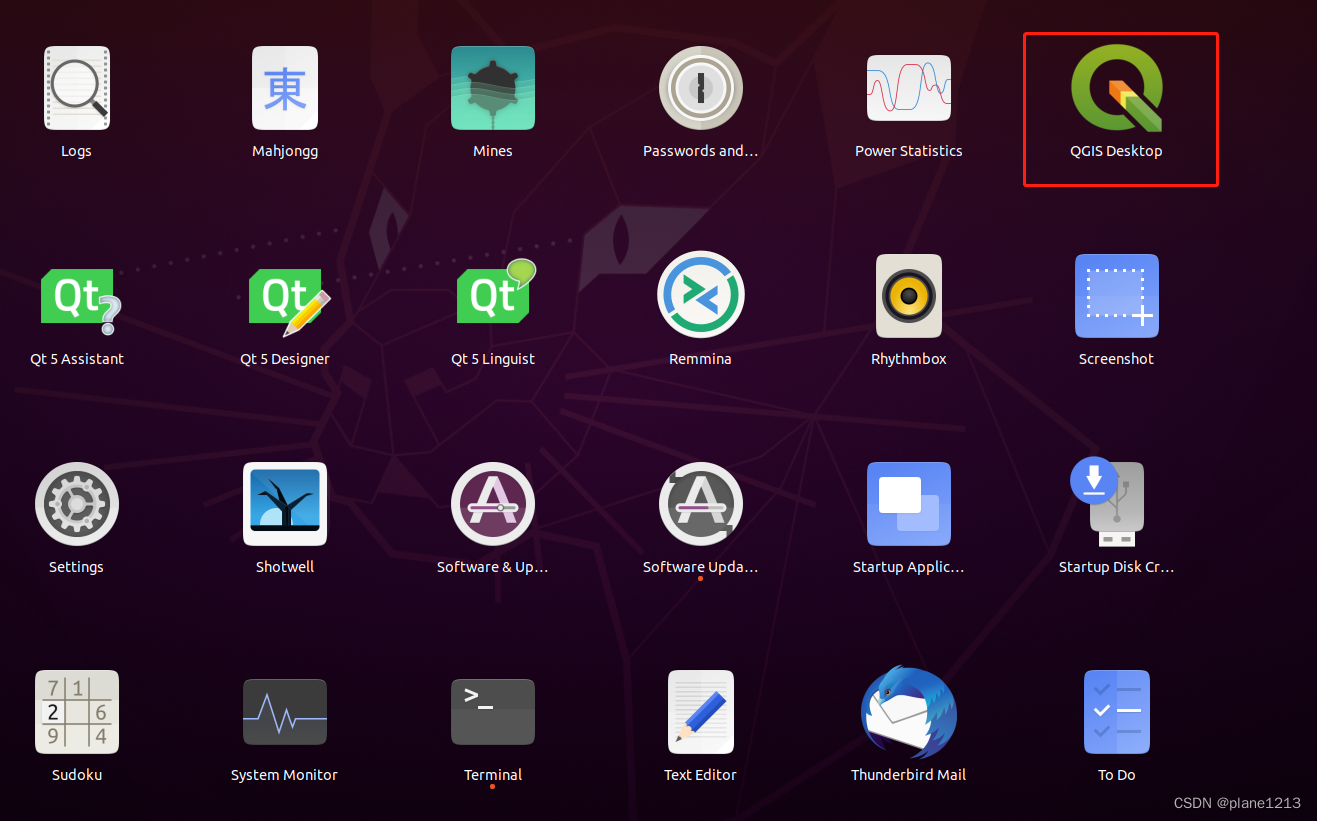This screenshot has width=1317, height=821.
Task: Open the Logs application
Action: 77,88
